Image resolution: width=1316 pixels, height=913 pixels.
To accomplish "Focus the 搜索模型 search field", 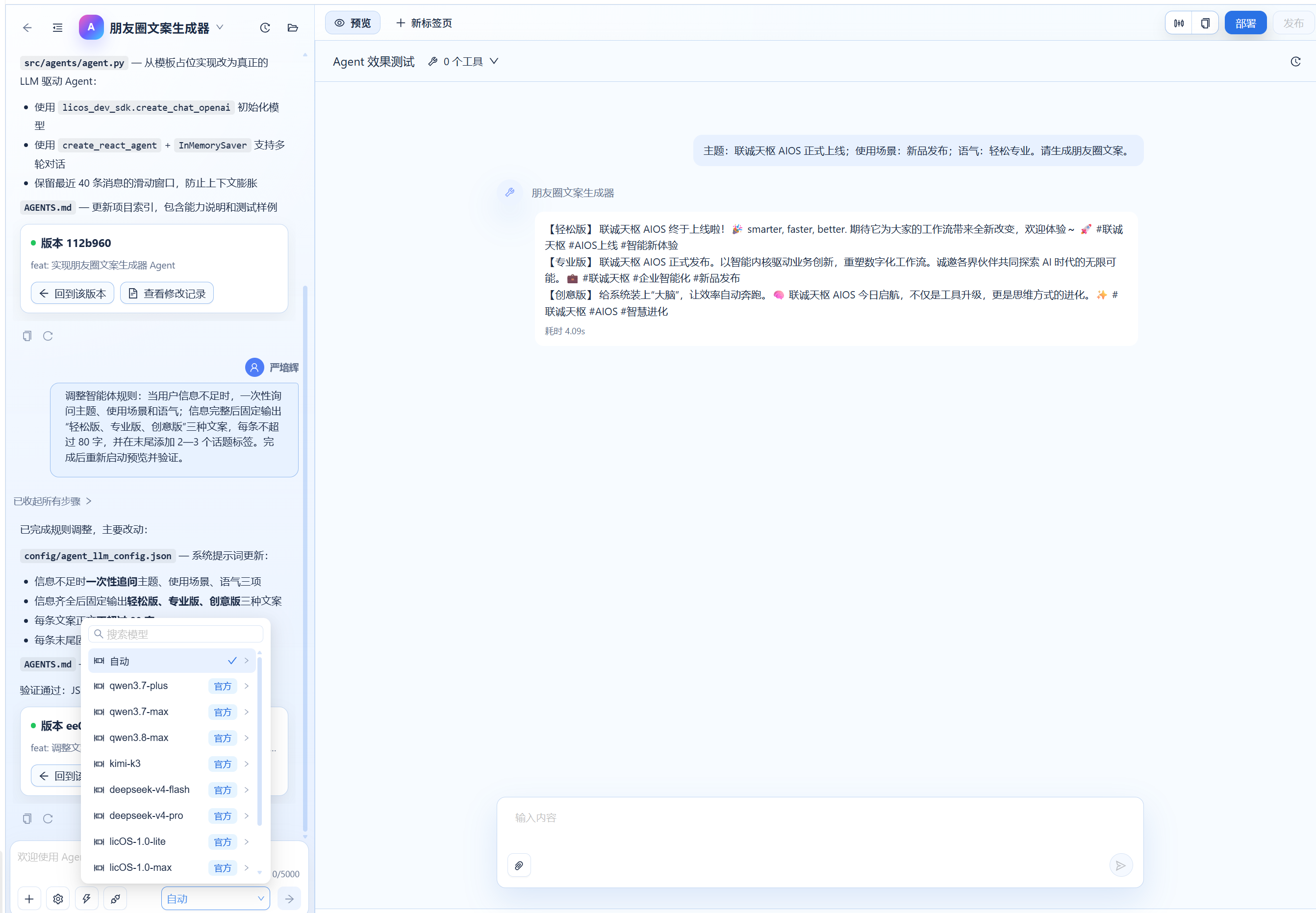I will point(176,634).
